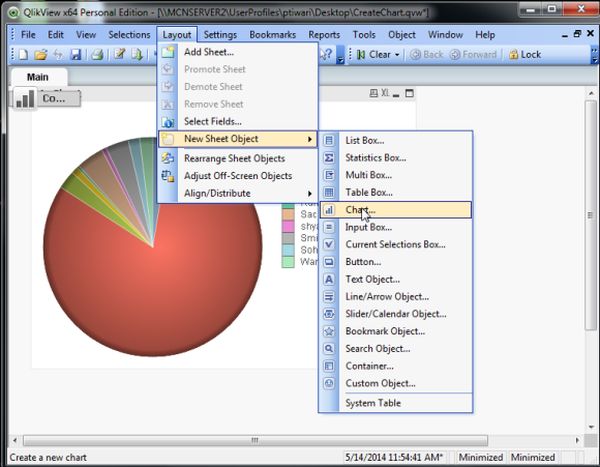Click the XL export icon on chart caption
Screen dimensions: 600x467
(x=385, y=93)
